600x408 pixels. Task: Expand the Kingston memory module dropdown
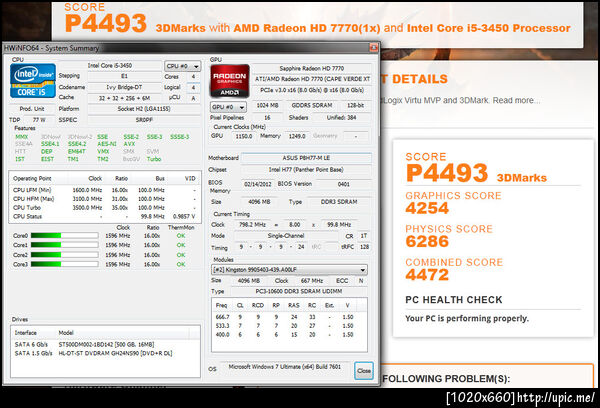[289, 269]
